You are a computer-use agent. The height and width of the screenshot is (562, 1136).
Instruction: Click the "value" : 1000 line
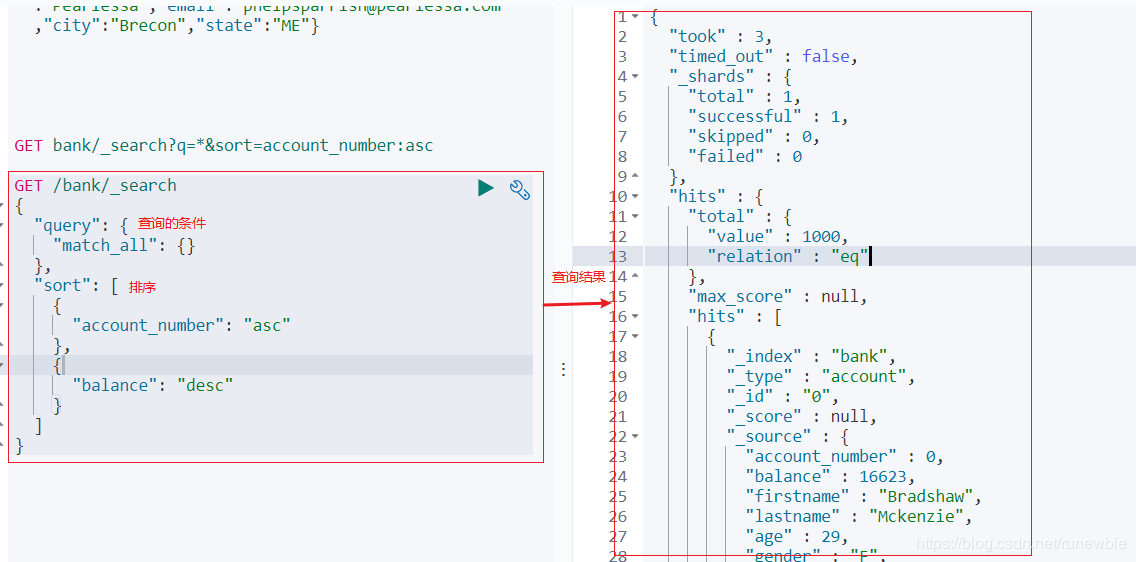778,236
